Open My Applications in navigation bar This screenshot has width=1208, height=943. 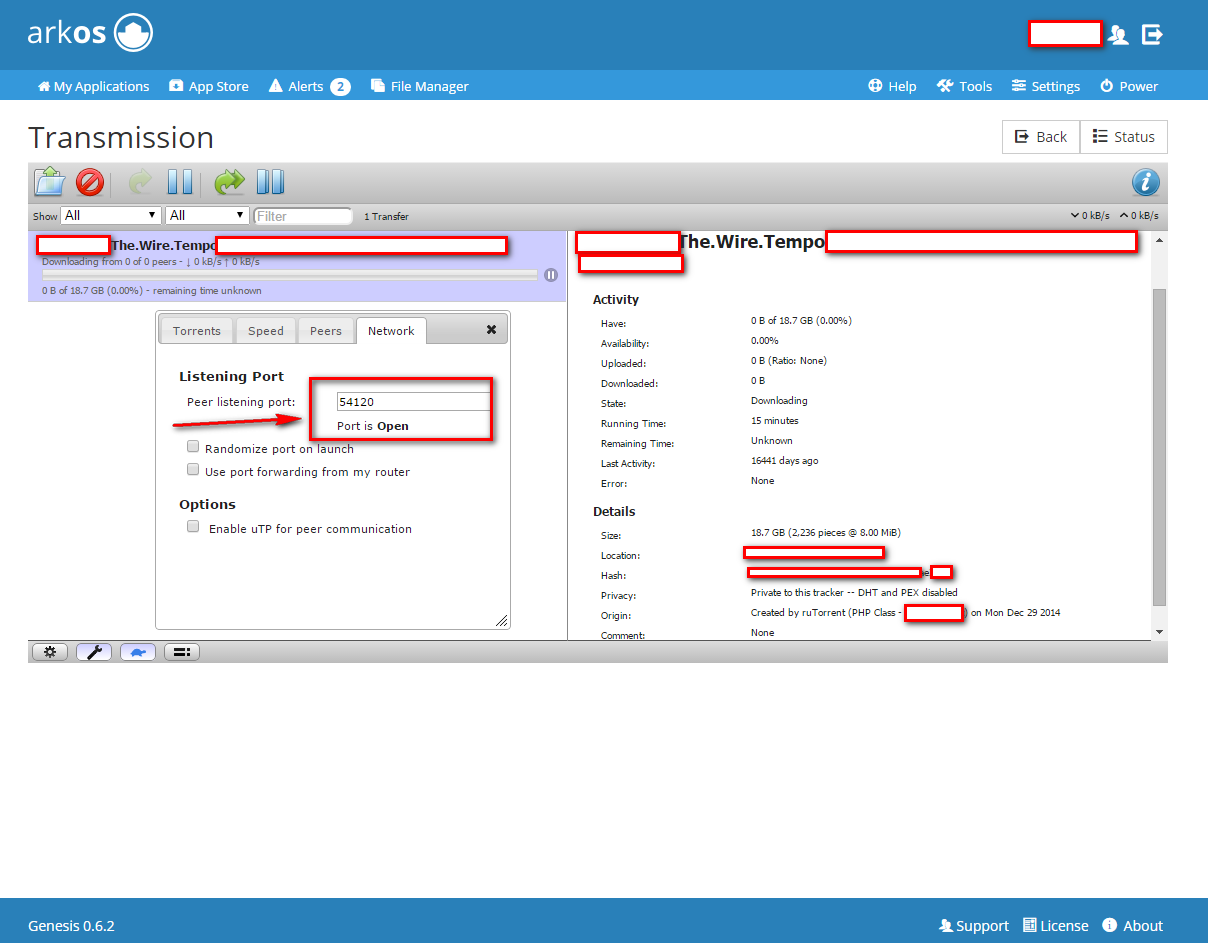coord(93,86)
